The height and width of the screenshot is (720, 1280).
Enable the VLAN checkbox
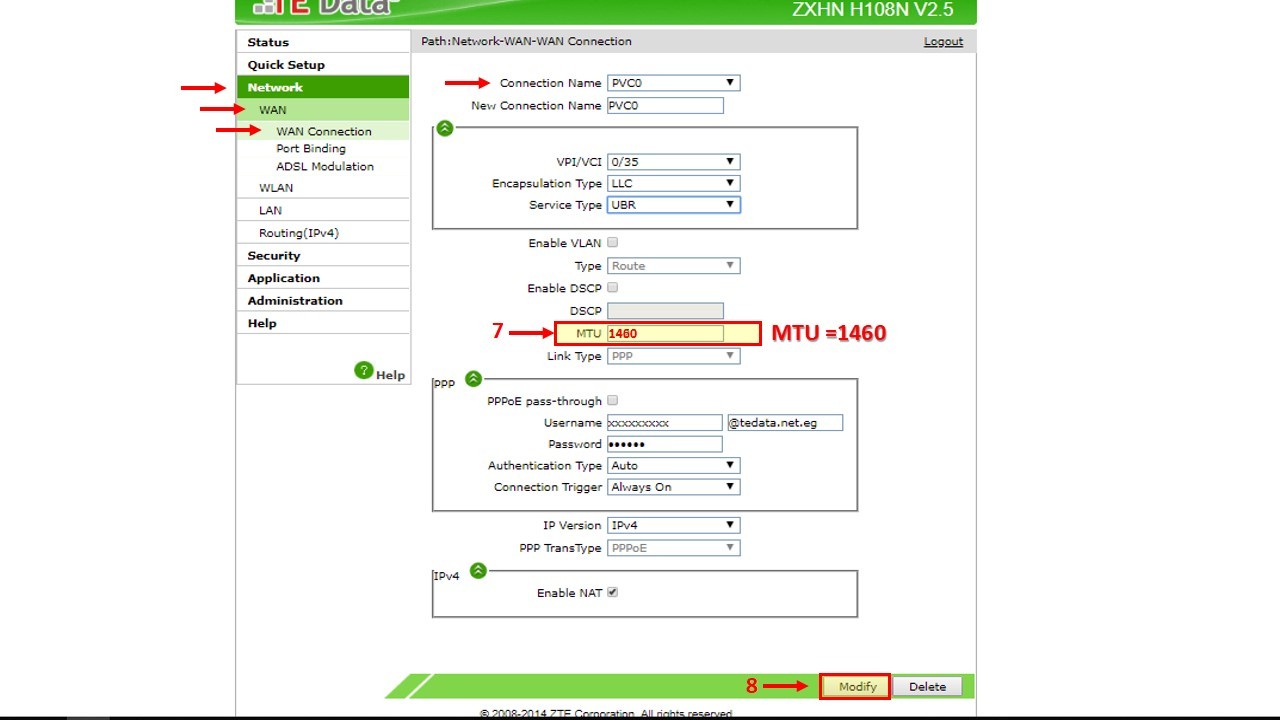[613, 243]
